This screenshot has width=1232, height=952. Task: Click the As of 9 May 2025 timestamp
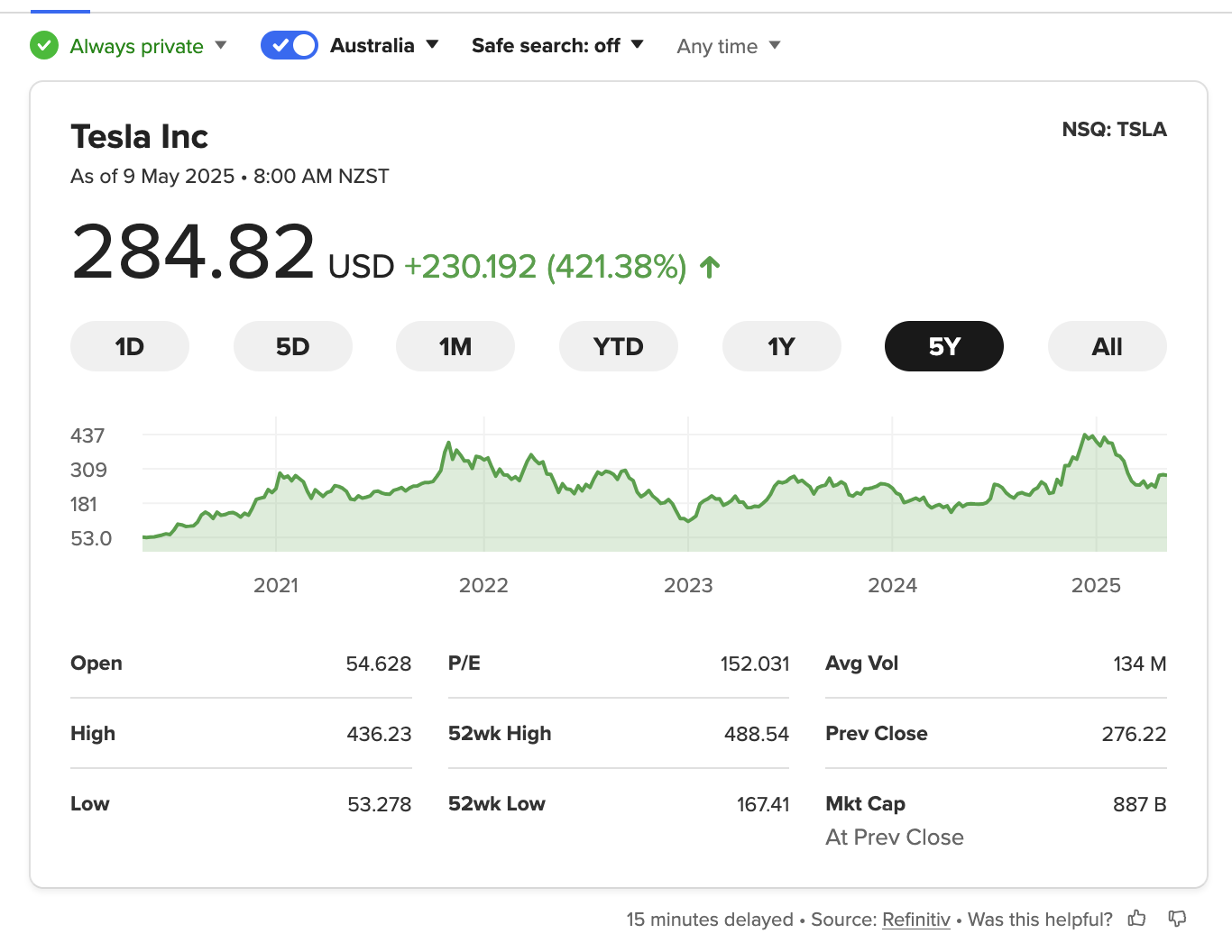pos(230,177)
